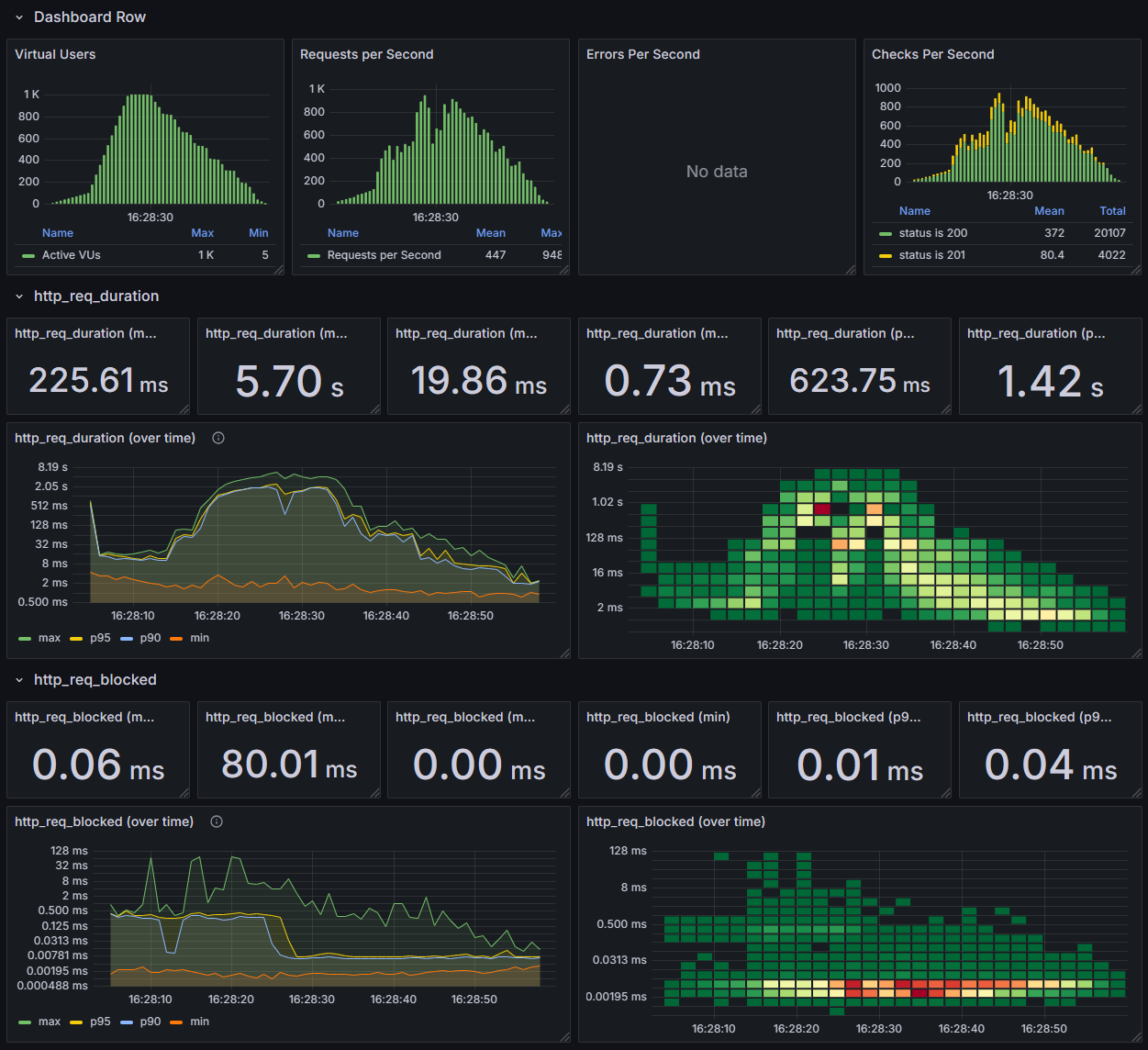
Task: Open http_req_duration heatmap panel title menu
Action: tap(676, 438)
